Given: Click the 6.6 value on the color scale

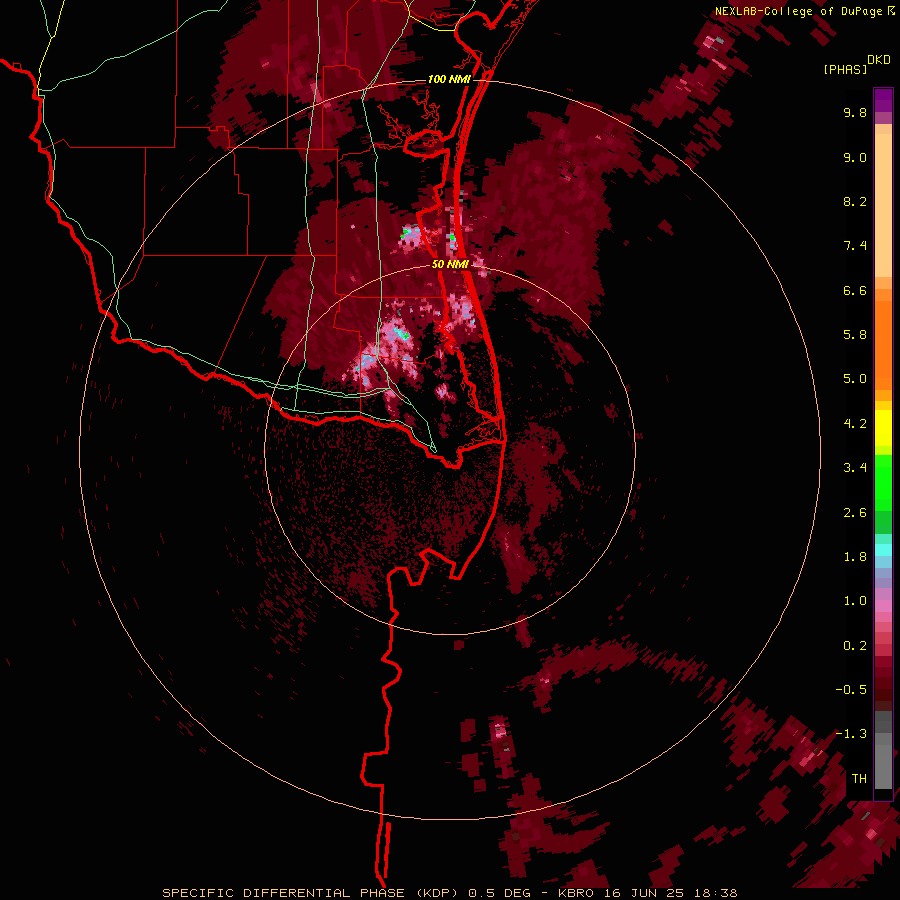Looking at the screenshot, I should pos(855,290).
